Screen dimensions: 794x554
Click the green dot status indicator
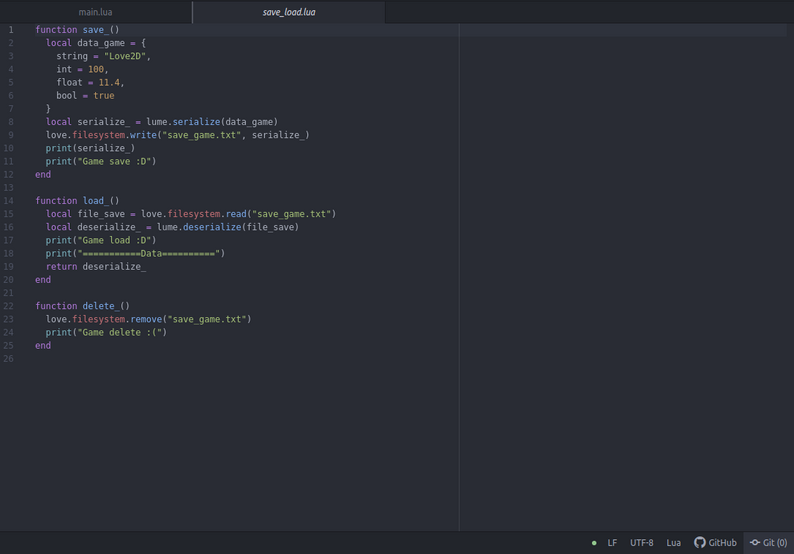point(594,543)
